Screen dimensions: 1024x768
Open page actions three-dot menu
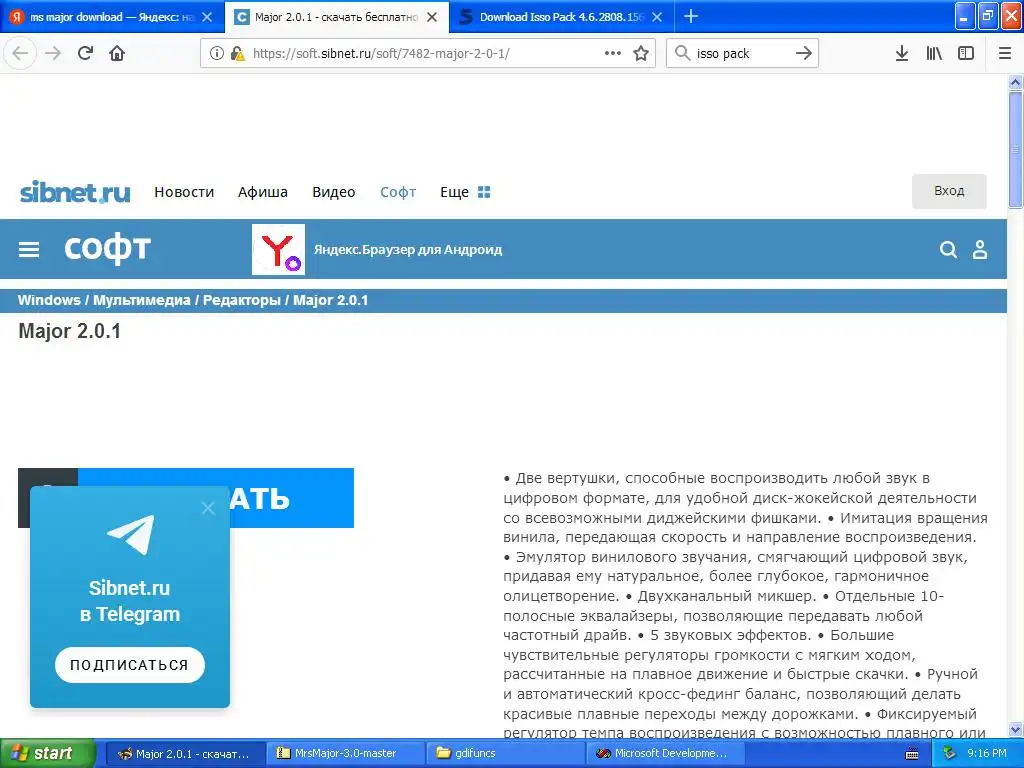pos(613,53)
